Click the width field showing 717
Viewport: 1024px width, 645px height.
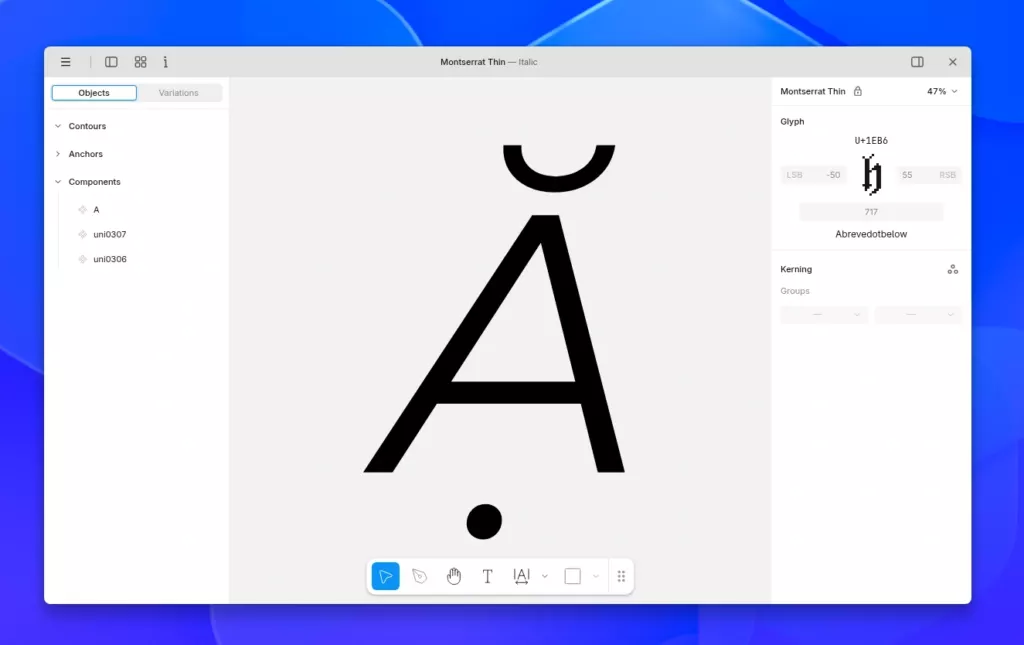pyautogui.click(x=871, y=212)
